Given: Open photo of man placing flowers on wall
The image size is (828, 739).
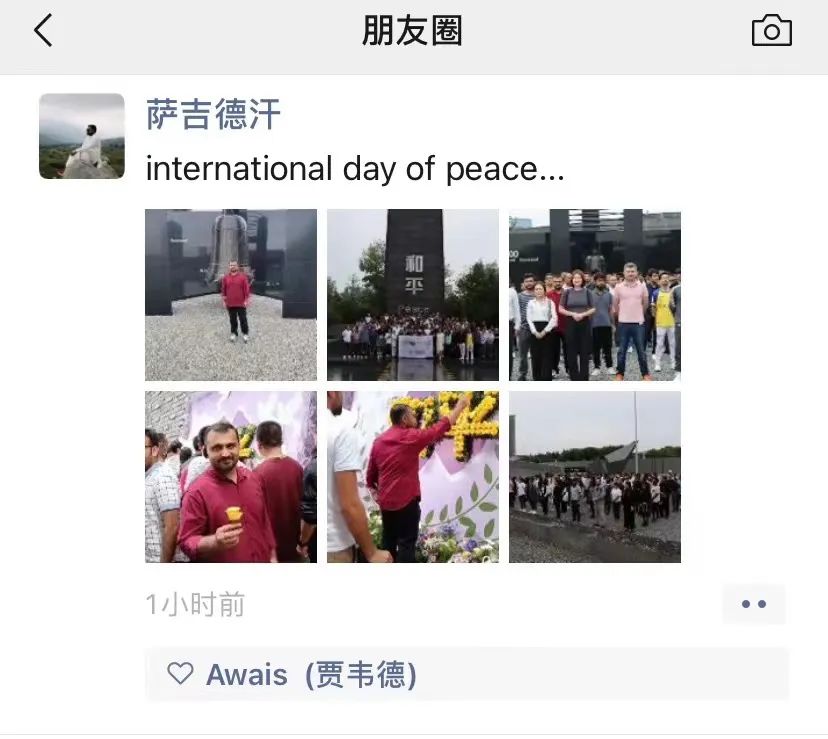Looking at the screenshot, I should click(413, 477).
